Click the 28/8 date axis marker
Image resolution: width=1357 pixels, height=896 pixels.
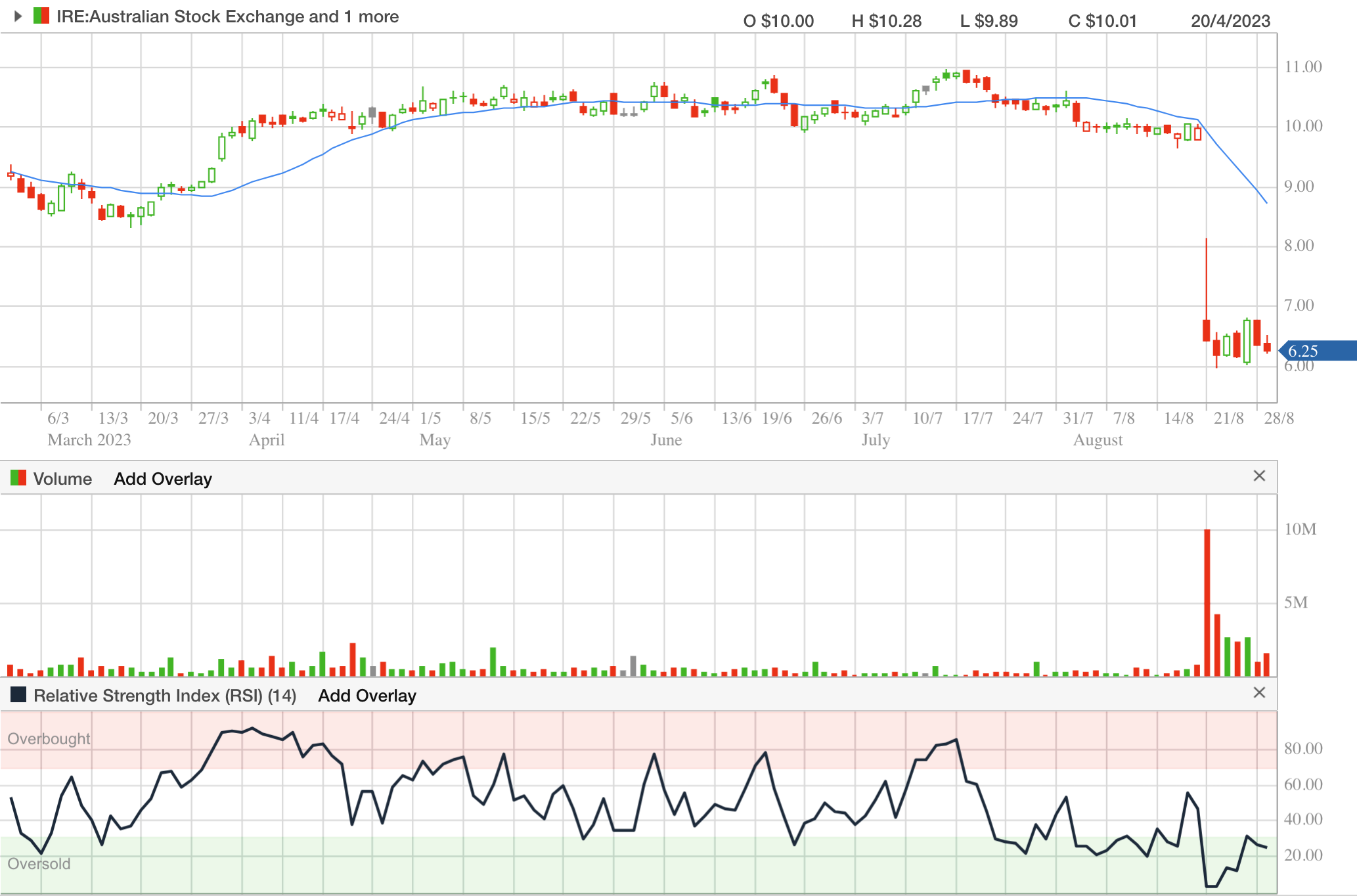pyautogui.click(x=1278, y=418)
